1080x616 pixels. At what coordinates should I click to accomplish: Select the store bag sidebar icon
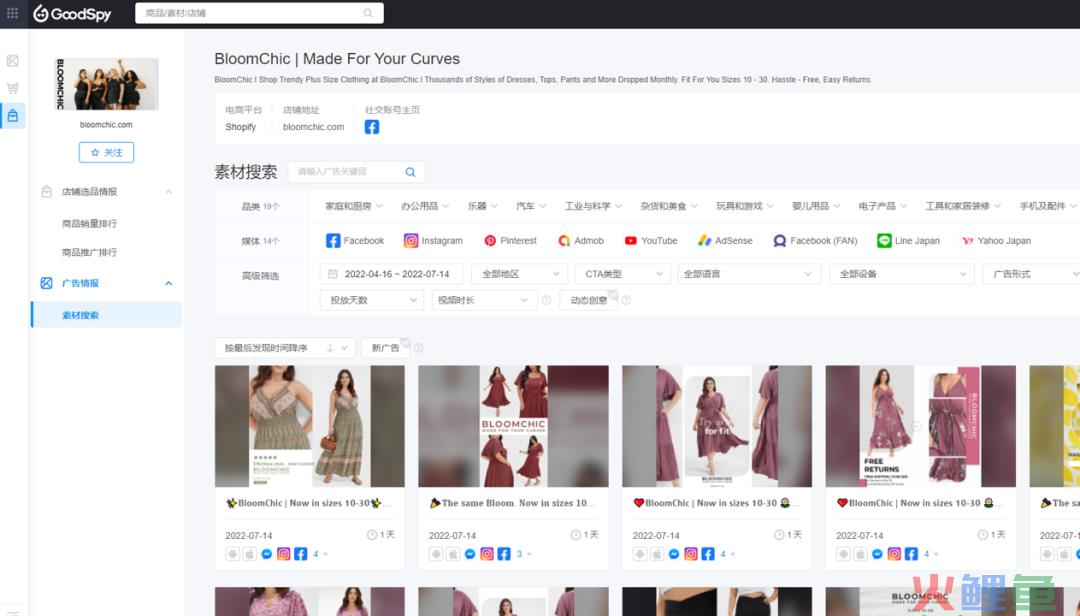(x=12, y=116)
